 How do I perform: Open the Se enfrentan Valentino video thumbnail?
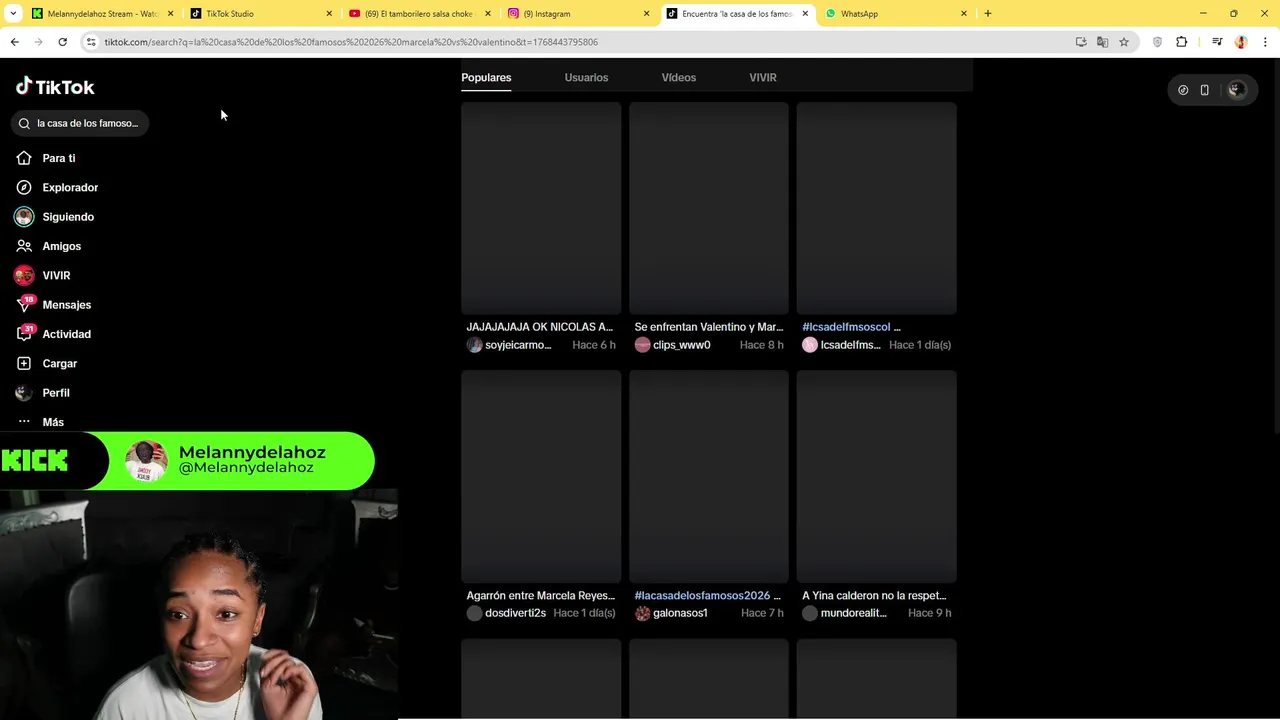709,208
